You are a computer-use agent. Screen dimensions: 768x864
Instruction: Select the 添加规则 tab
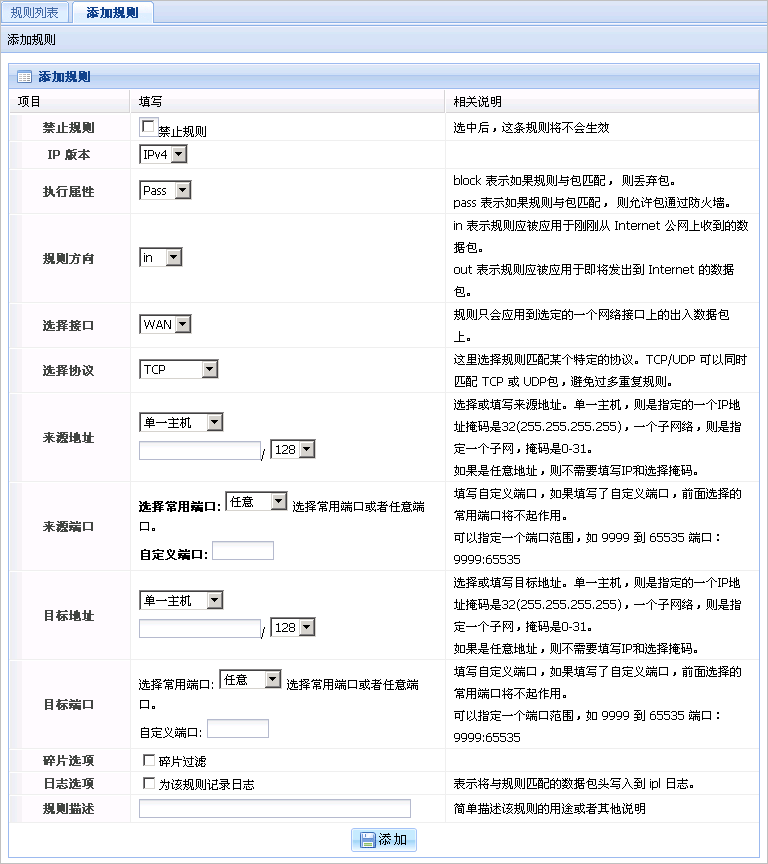click(113, 13)
